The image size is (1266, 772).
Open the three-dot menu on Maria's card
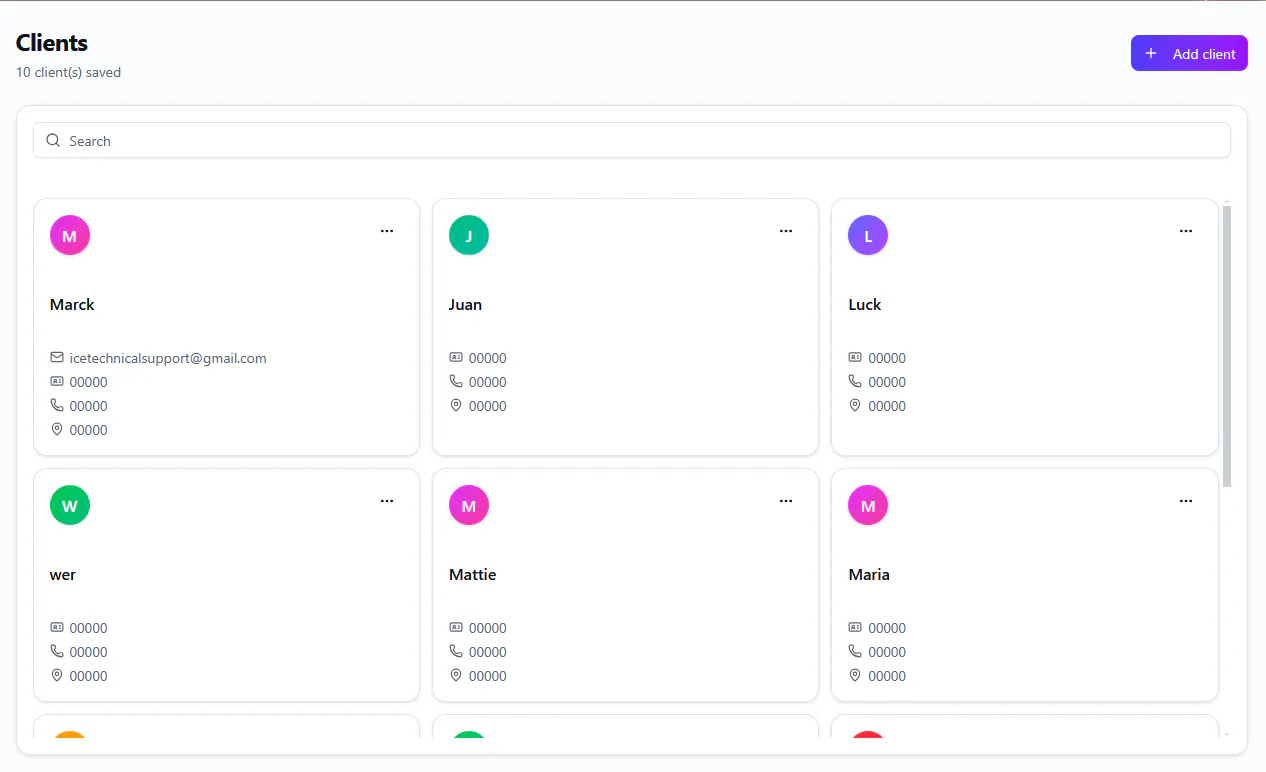tap(1186, 501)
